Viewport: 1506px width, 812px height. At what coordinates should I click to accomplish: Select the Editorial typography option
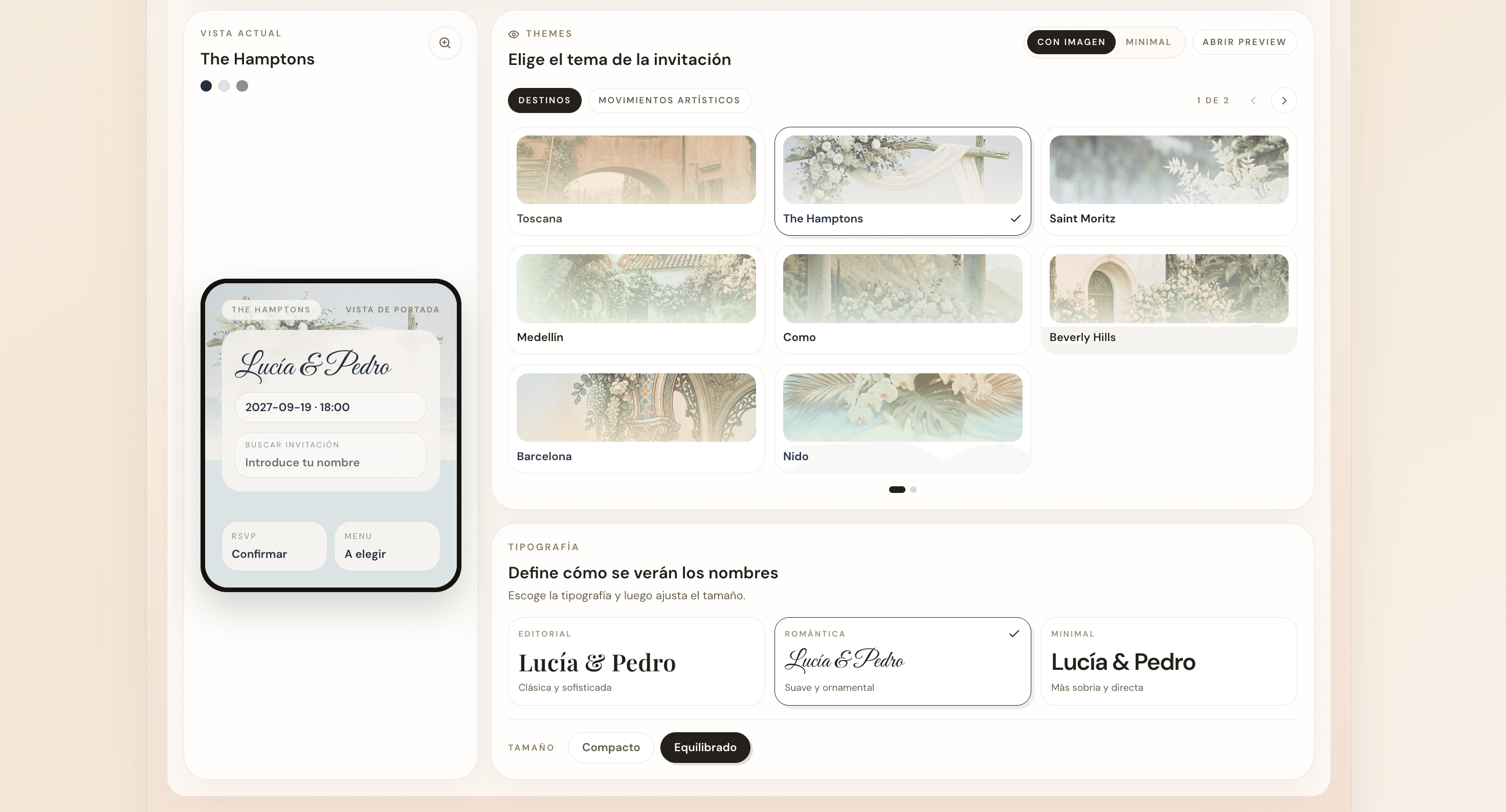(636, 661)
